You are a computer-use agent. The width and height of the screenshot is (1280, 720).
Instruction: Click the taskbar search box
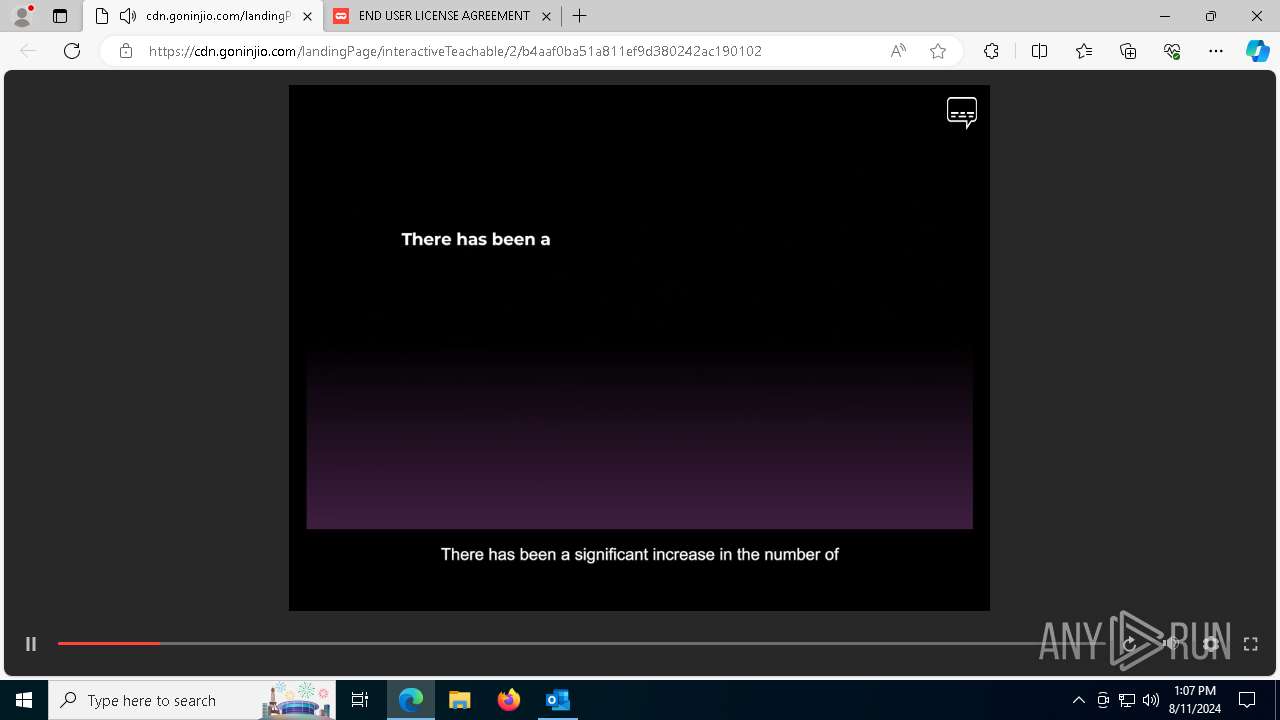[193, 700]
